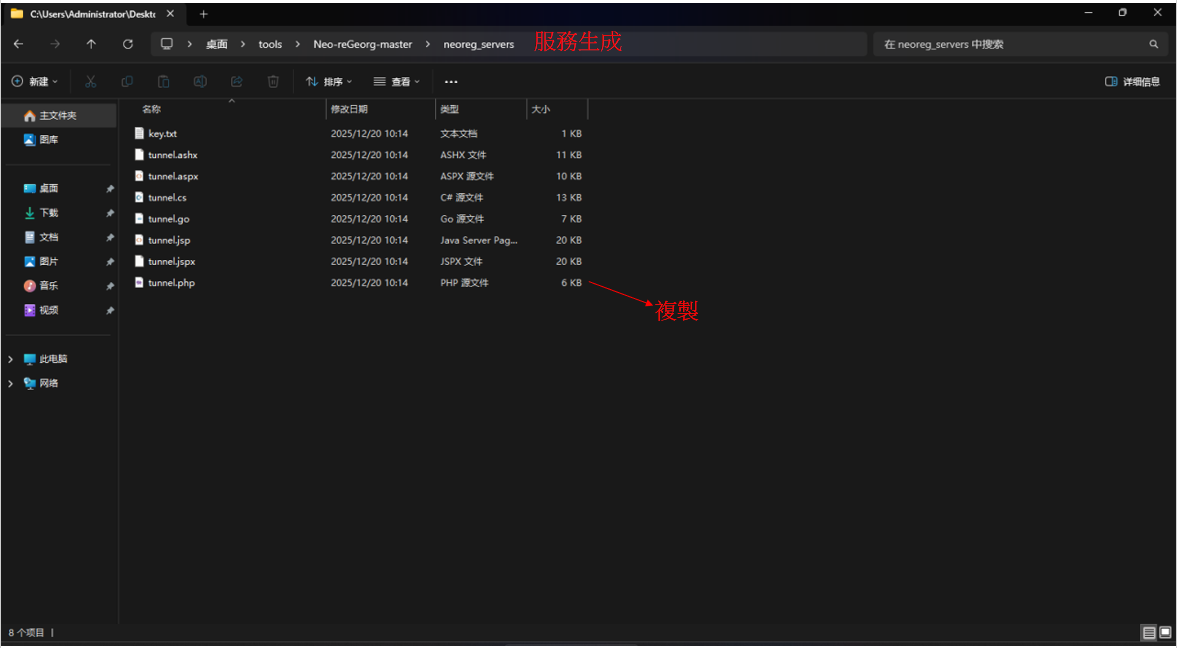Screen dimensions: 1177x648
Task: Sort by 修改日期 column header
Action: (x=350, y=109)
